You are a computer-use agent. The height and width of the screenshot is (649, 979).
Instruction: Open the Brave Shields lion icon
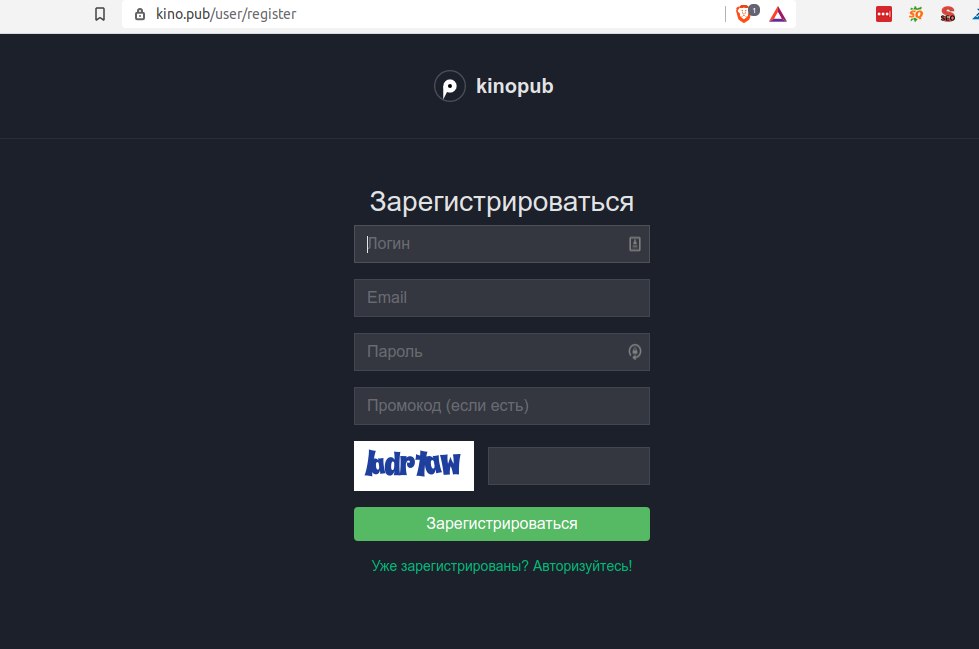(744, 14)
